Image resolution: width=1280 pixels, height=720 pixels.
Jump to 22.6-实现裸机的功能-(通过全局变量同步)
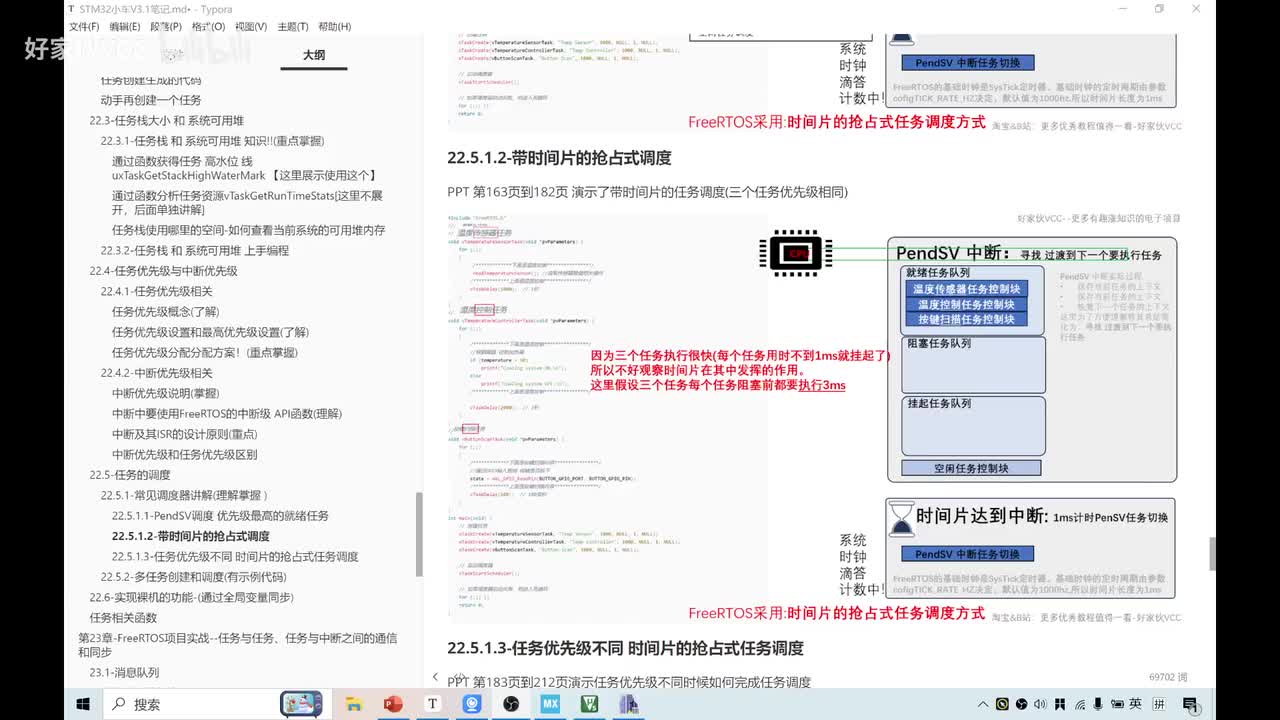click(x=191, y=597)
